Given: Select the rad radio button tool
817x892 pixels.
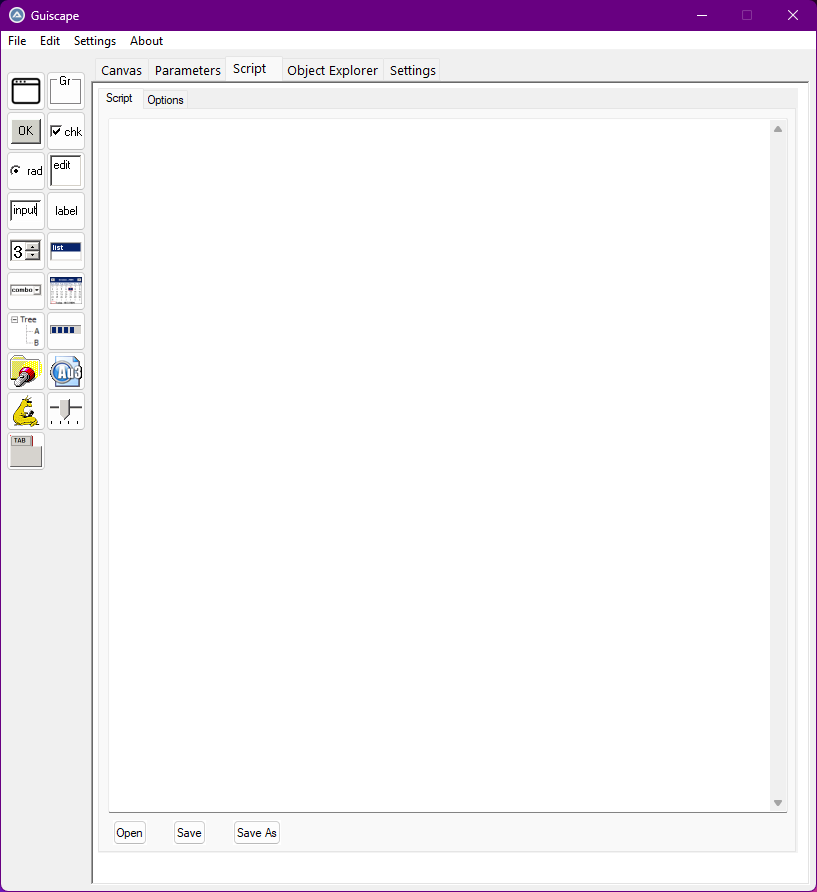Looking at the screenshot, I should (26, 171).
